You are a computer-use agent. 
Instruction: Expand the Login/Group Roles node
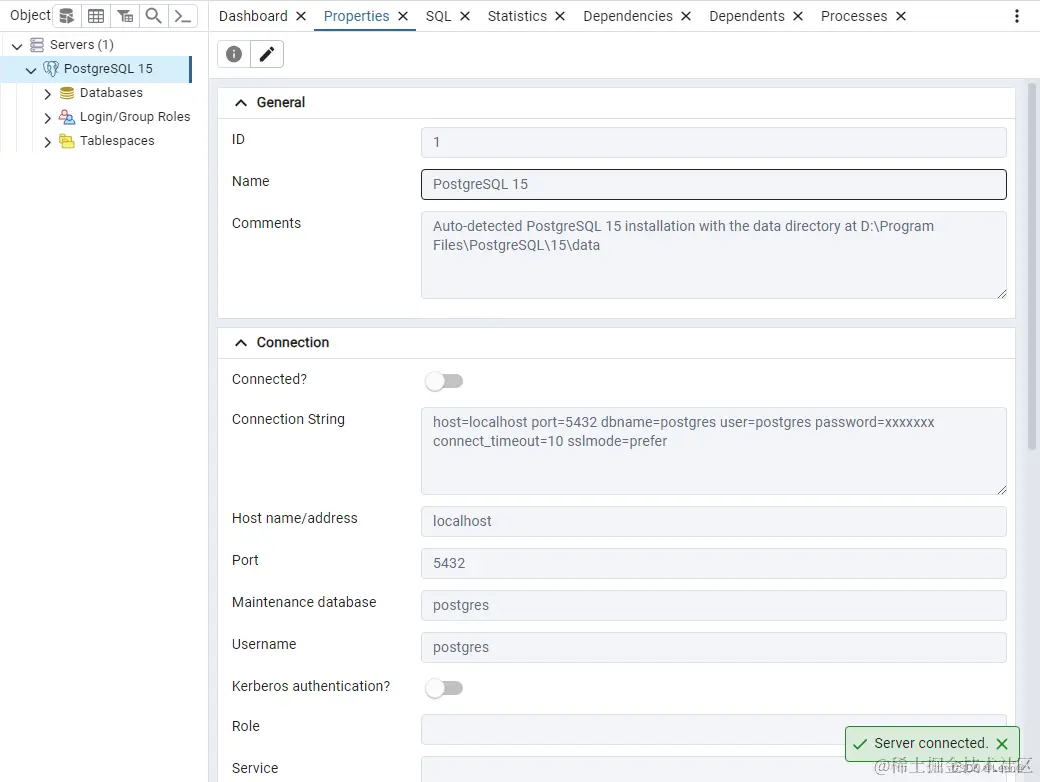click(x=47, y=118)
